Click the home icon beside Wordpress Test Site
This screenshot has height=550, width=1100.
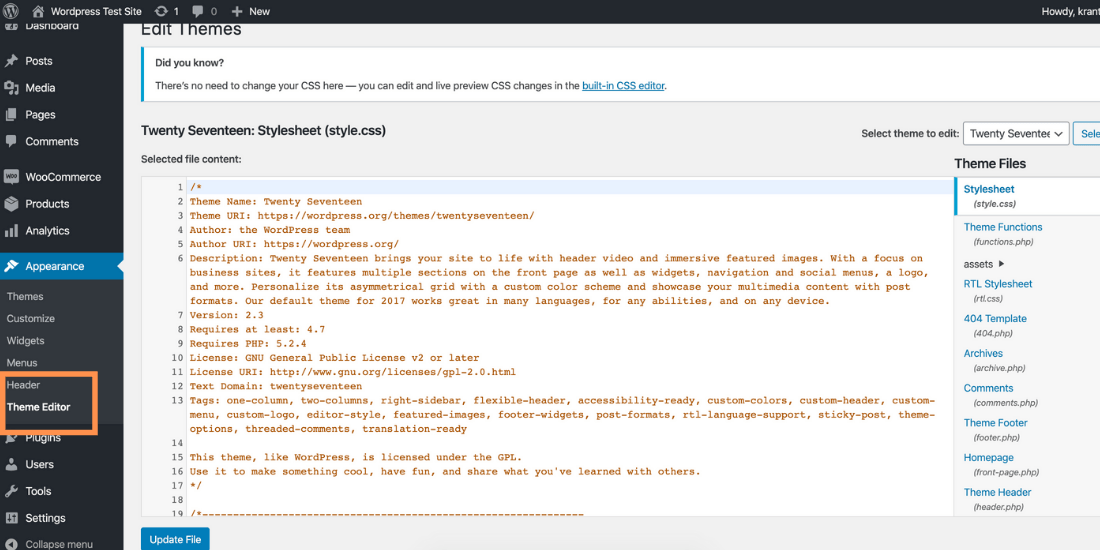pos(38,11)
